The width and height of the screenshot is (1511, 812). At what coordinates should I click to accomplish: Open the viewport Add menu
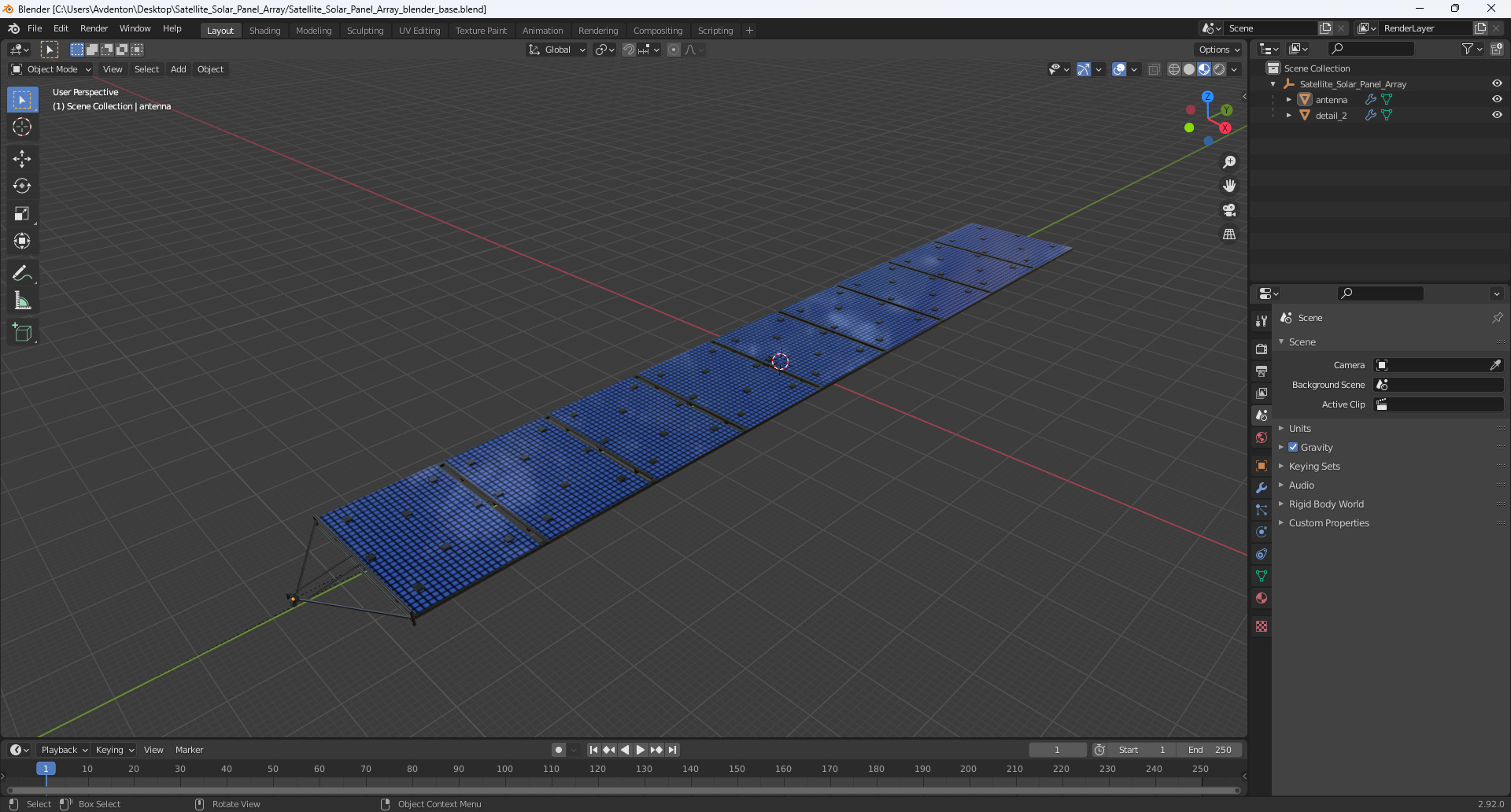pos(179,69)
